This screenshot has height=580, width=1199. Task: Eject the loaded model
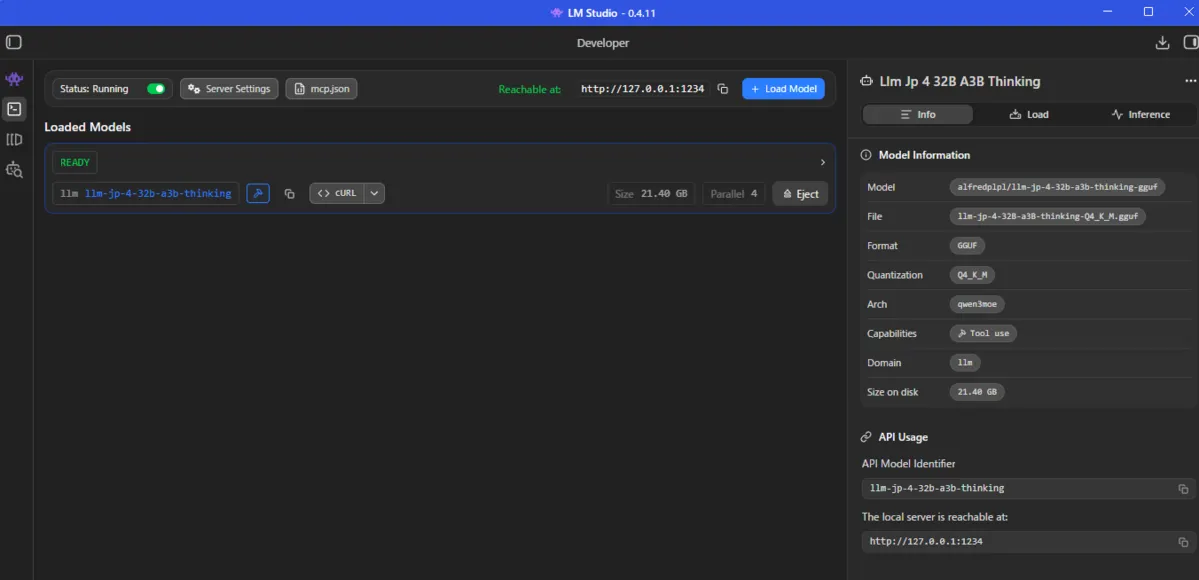point(800,194)
